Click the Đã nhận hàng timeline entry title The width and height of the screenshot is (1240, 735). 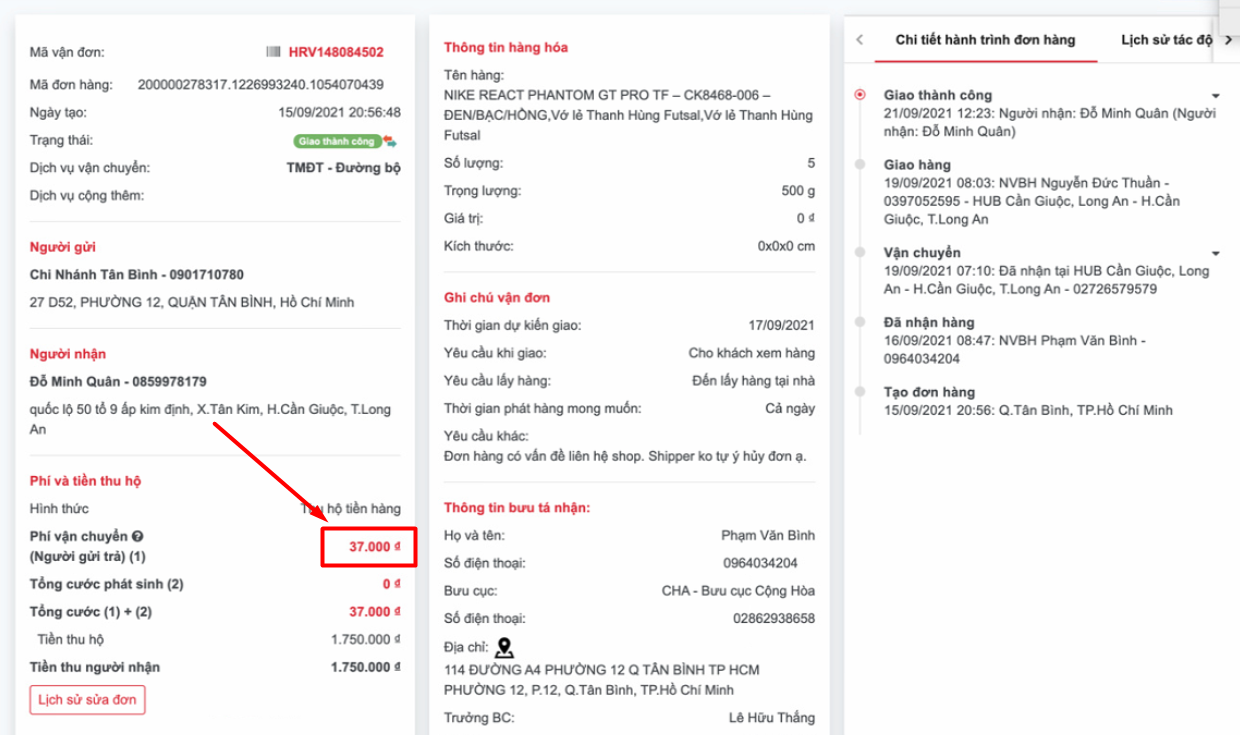click(x=929, y=323)
